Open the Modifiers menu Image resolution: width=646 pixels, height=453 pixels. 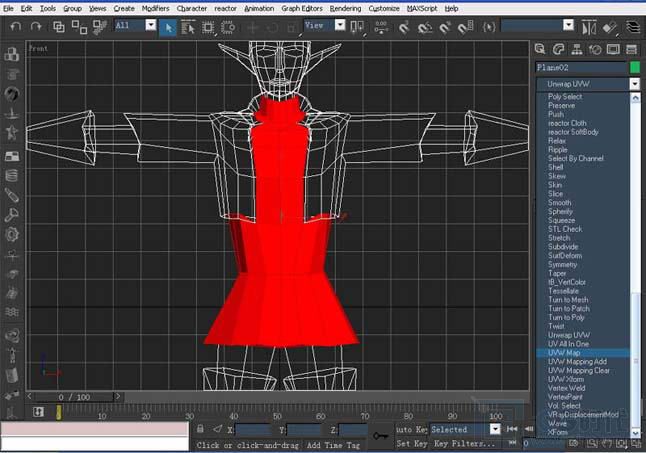coord(155,8)
